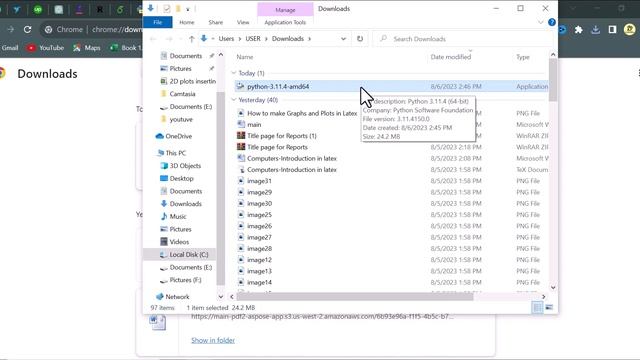Open the View ribbon tab

[243, 22]
